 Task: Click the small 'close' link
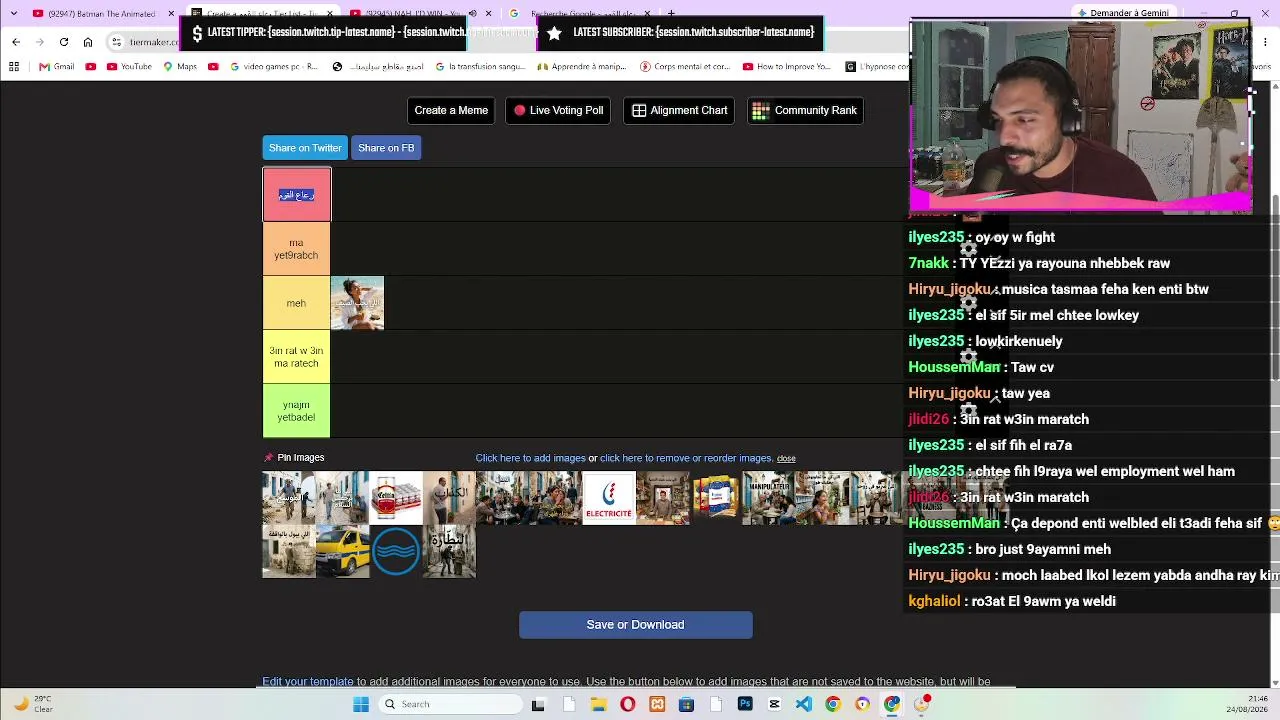[x=786, y=459]
